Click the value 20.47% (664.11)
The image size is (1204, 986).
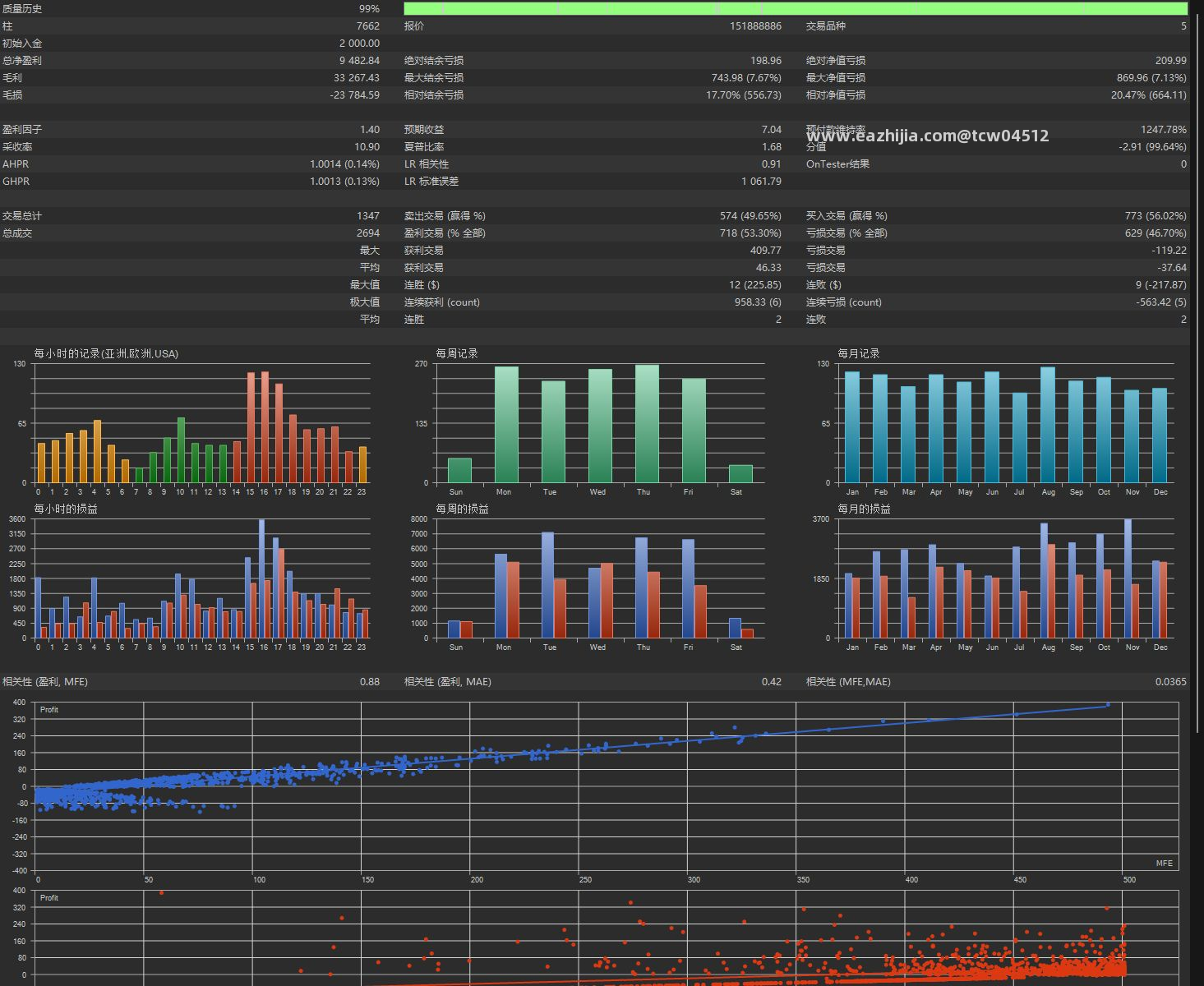pos(1149,95)
